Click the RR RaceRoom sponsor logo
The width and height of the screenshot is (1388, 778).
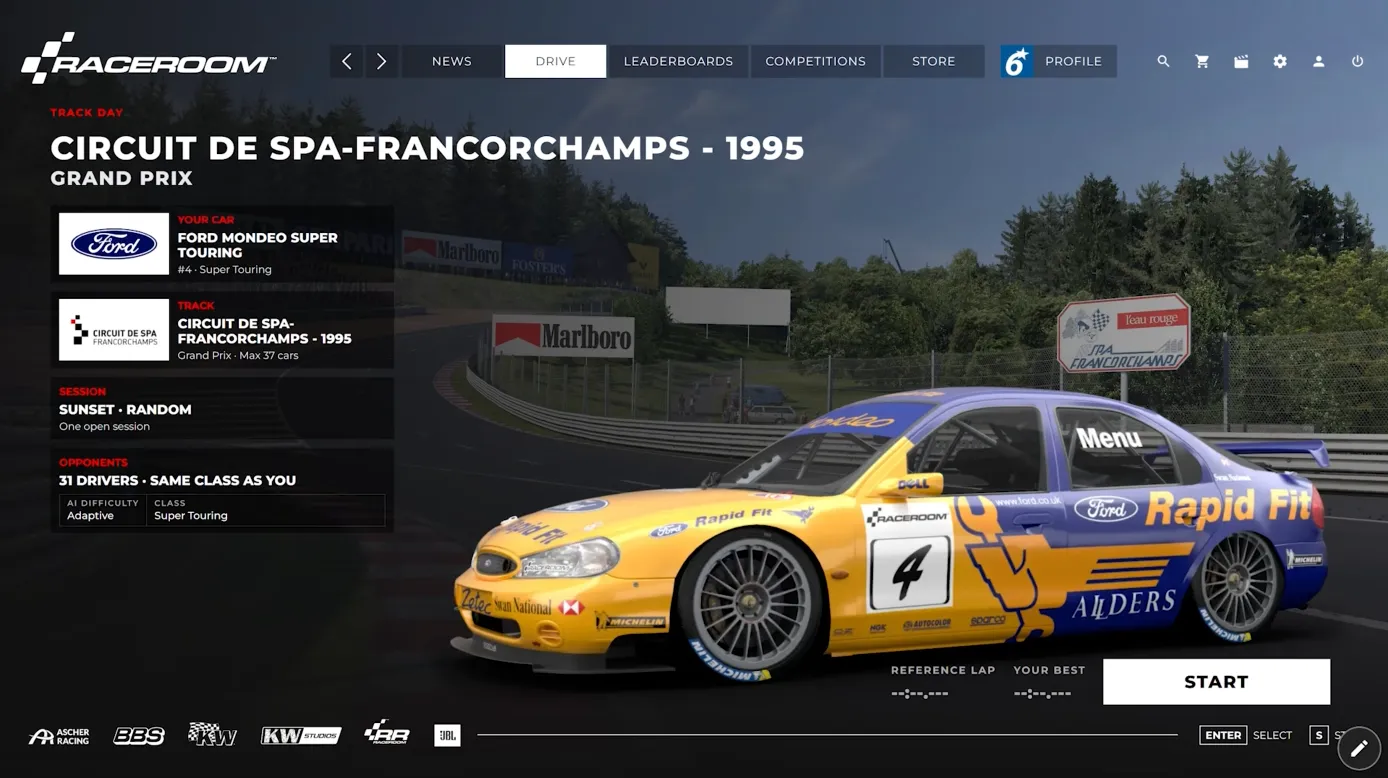(x=387, y=733)
